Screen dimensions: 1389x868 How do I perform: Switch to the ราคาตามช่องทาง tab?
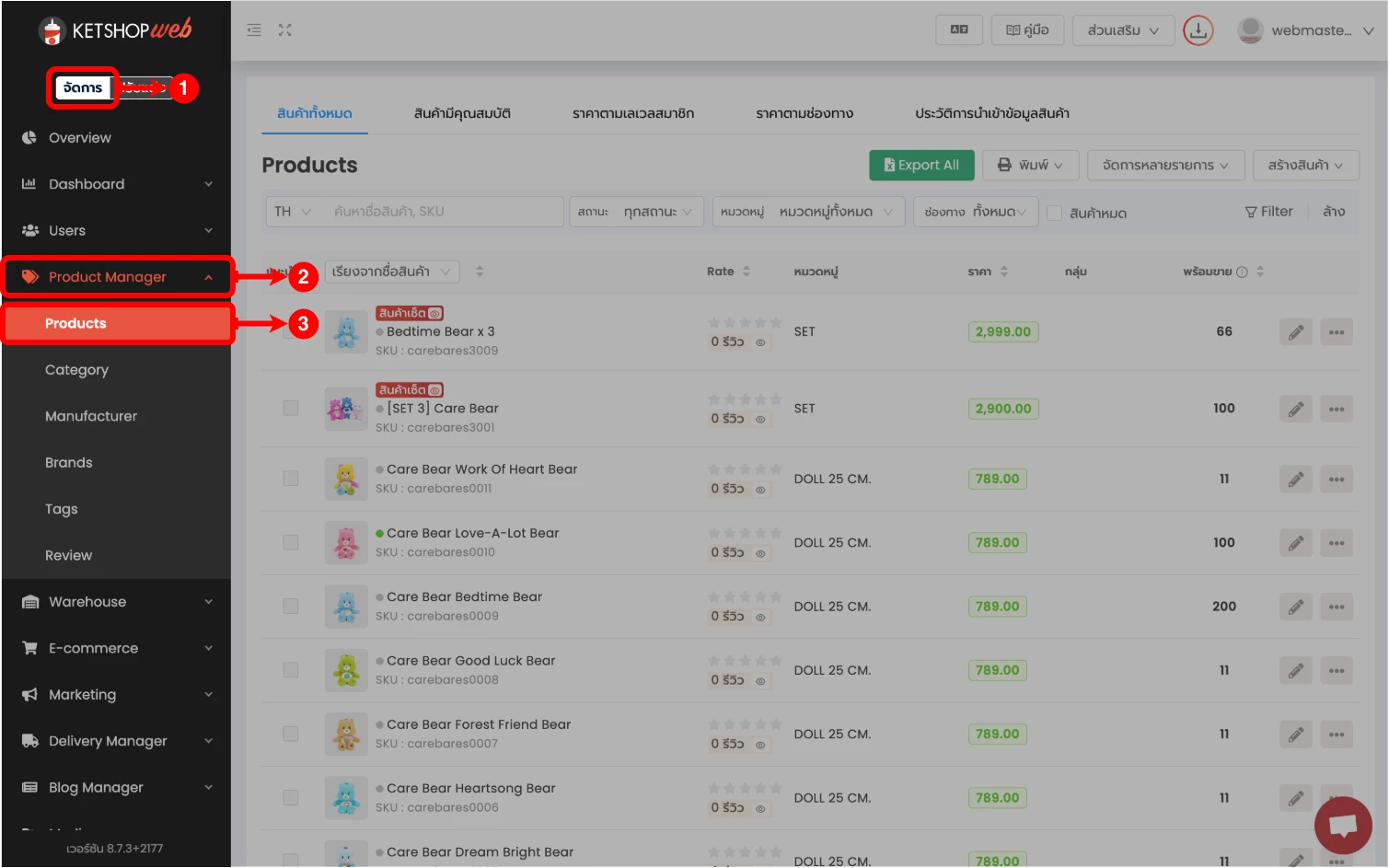pos(804,114)
